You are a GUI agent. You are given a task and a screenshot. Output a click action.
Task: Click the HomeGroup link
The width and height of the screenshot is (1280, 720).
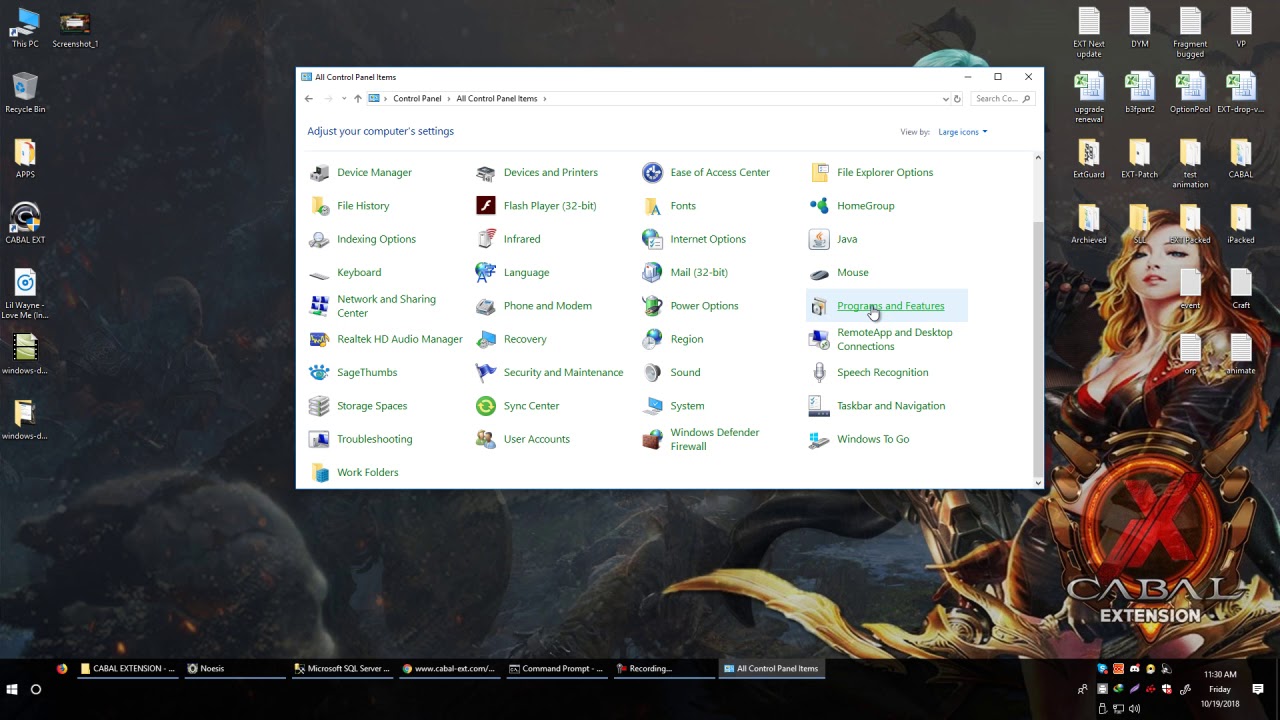[866, 206]
